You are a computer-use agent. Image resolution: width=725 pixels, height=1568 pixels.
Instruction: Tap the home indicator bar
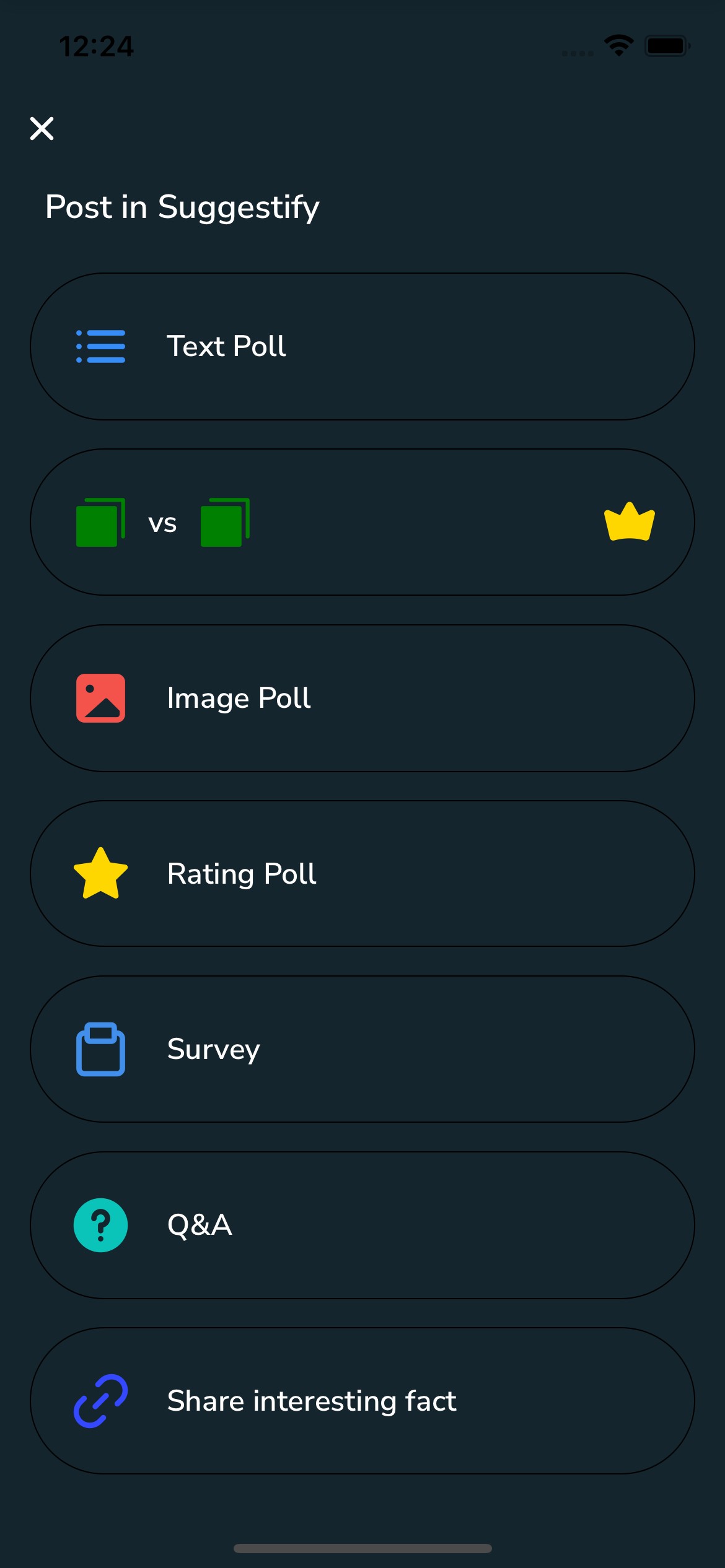click(x=362, y=1548)
